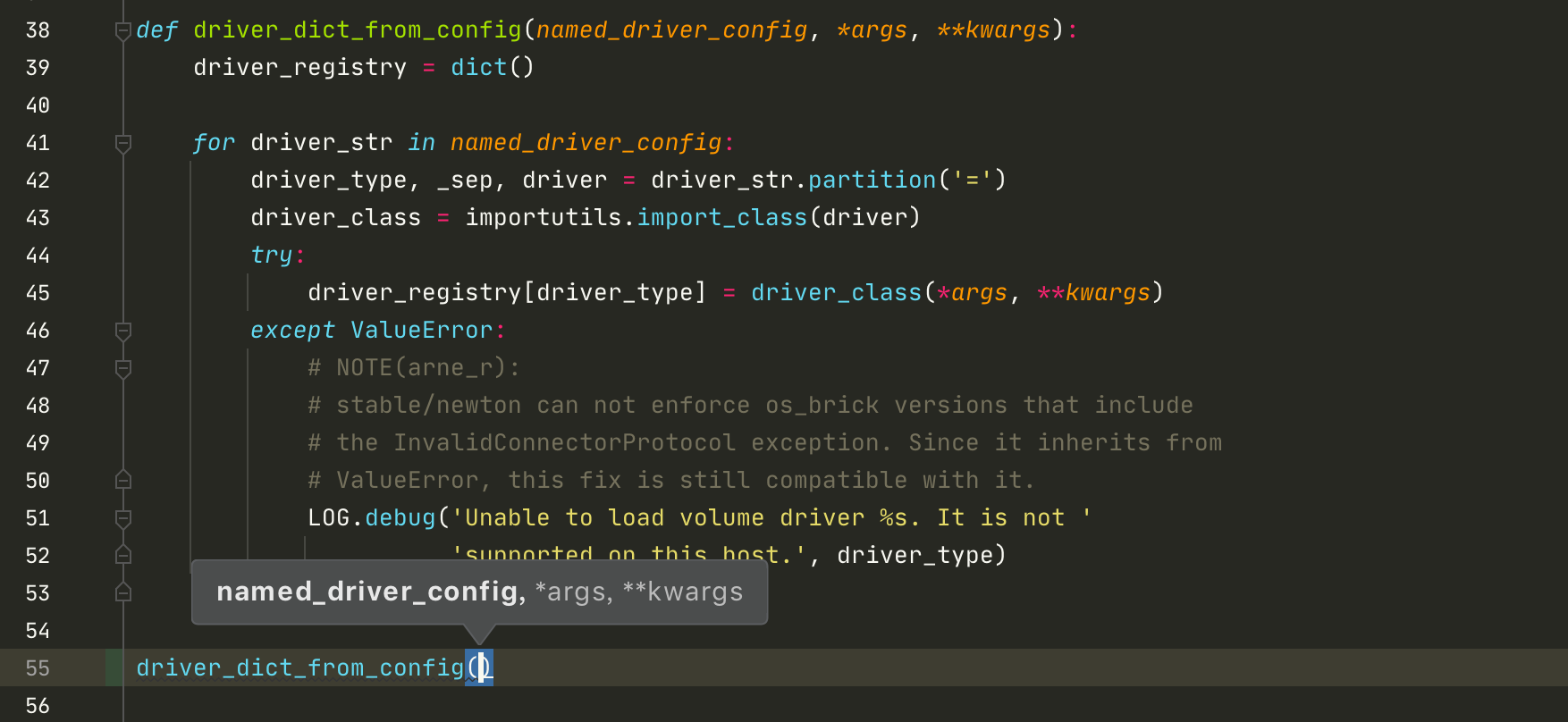Click line number 55 in the gutter
Image resolution: width=1568 pixels, height=722 pixels.
point(38,668)
